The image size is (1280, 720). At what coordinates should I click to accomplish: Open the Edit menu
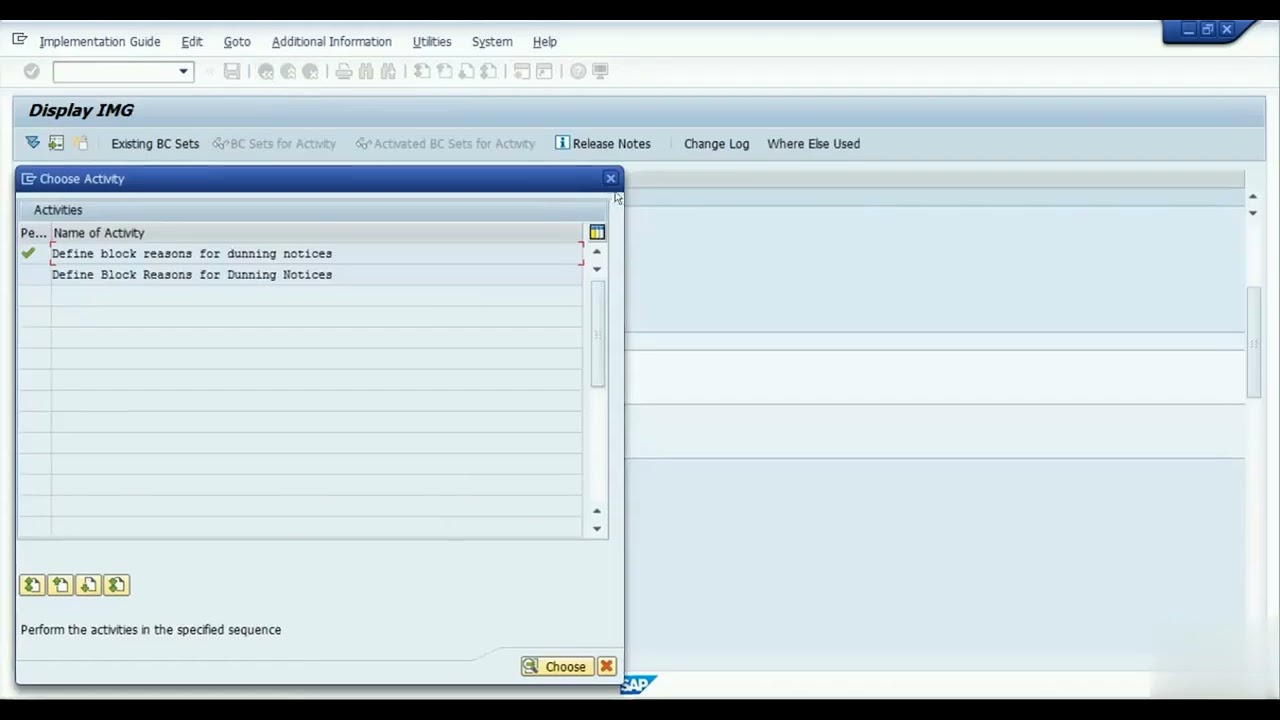[192, 41]
